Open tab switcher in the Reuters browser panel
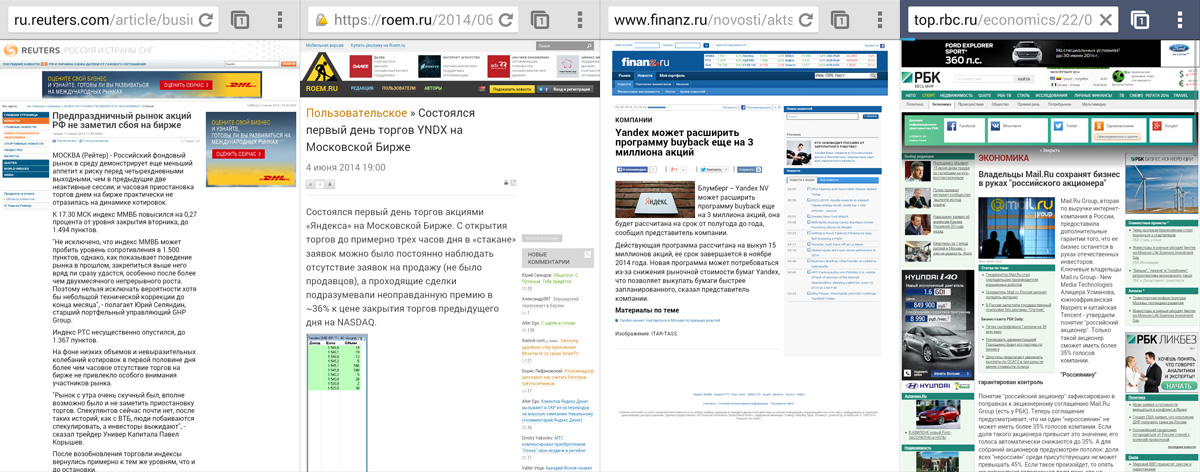 [x=240, y=20]
